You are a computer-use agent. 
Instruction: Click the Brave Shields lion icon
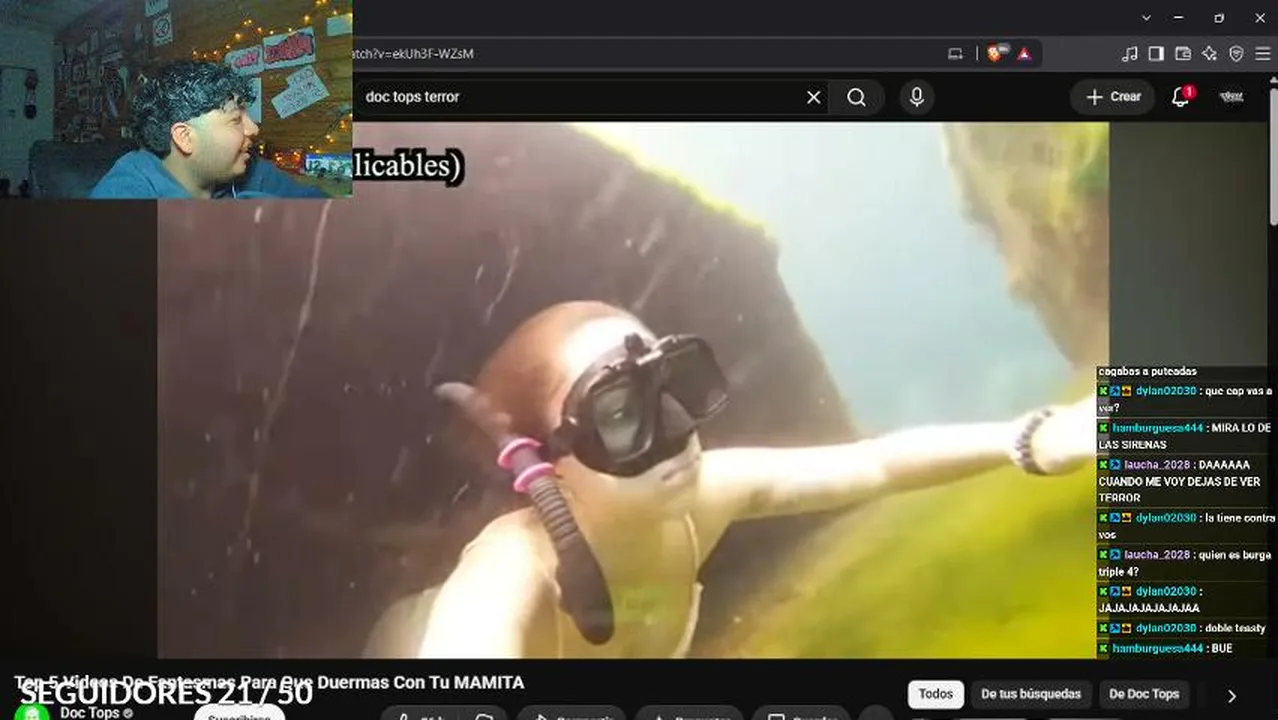click(995, 54)
